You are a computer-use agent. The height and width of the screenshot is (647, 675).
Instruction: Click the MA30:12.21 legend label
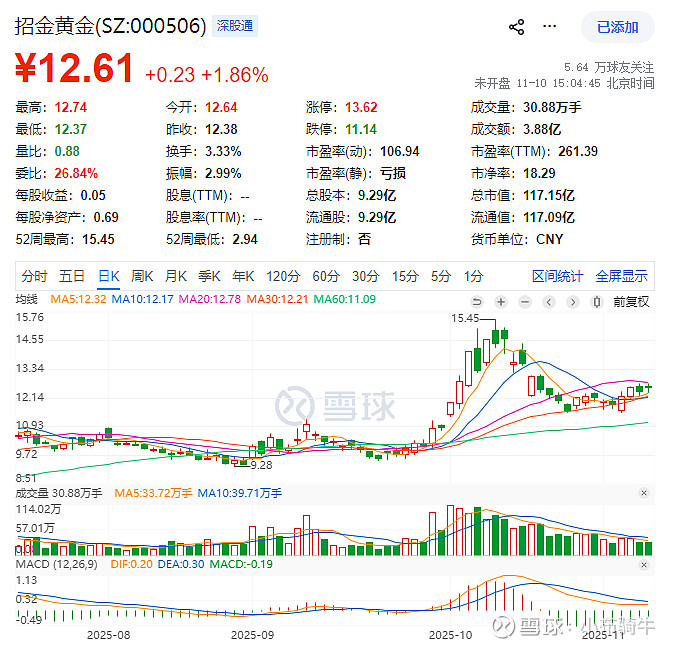277,299
